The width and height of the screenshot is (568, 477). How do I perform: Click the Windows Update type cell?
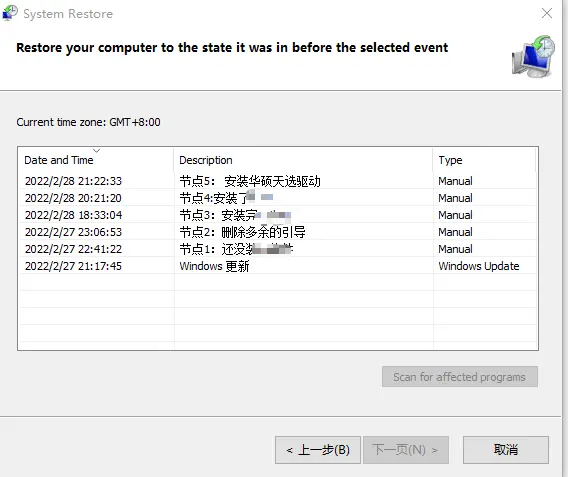click(x=479, y=266)
